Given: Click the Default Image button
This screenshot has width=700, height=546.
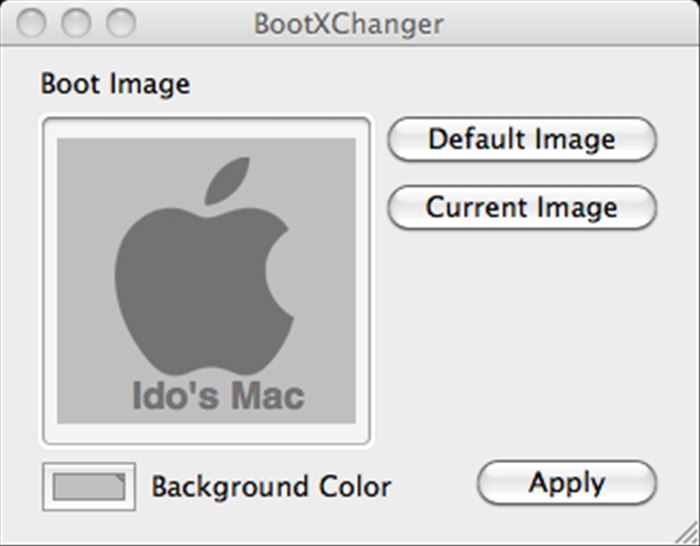Looking at the screenshot, I should pos(522,139).
